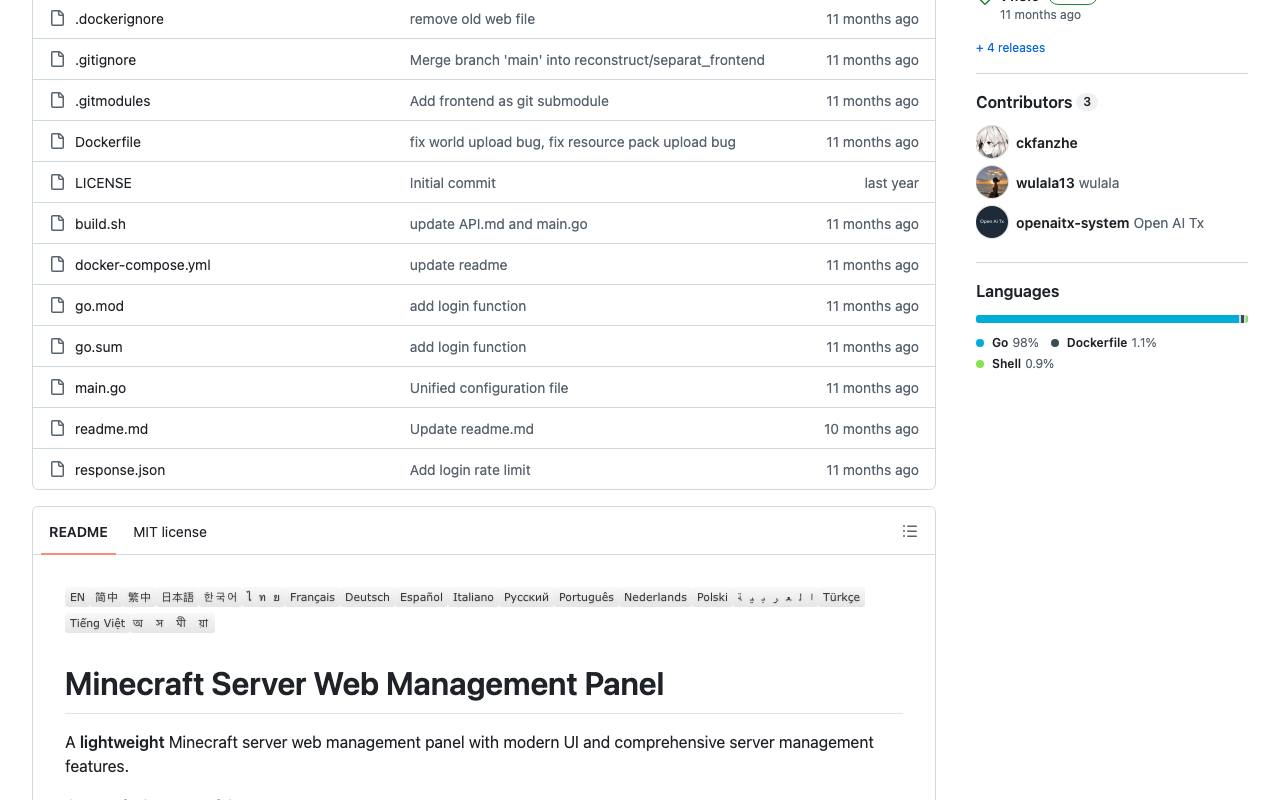Click the file icon beside .gitignore
This screenshot has height=800, width=1280.
(57, 59)
